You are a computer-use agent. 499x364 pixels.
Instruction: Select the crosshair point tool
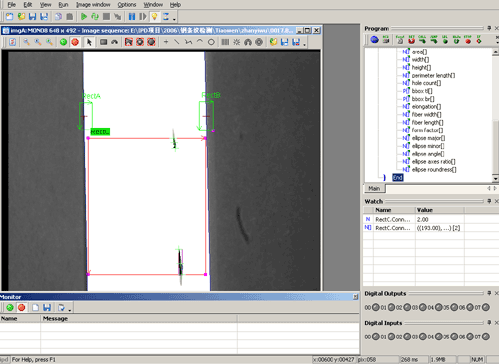pos(166,42)
